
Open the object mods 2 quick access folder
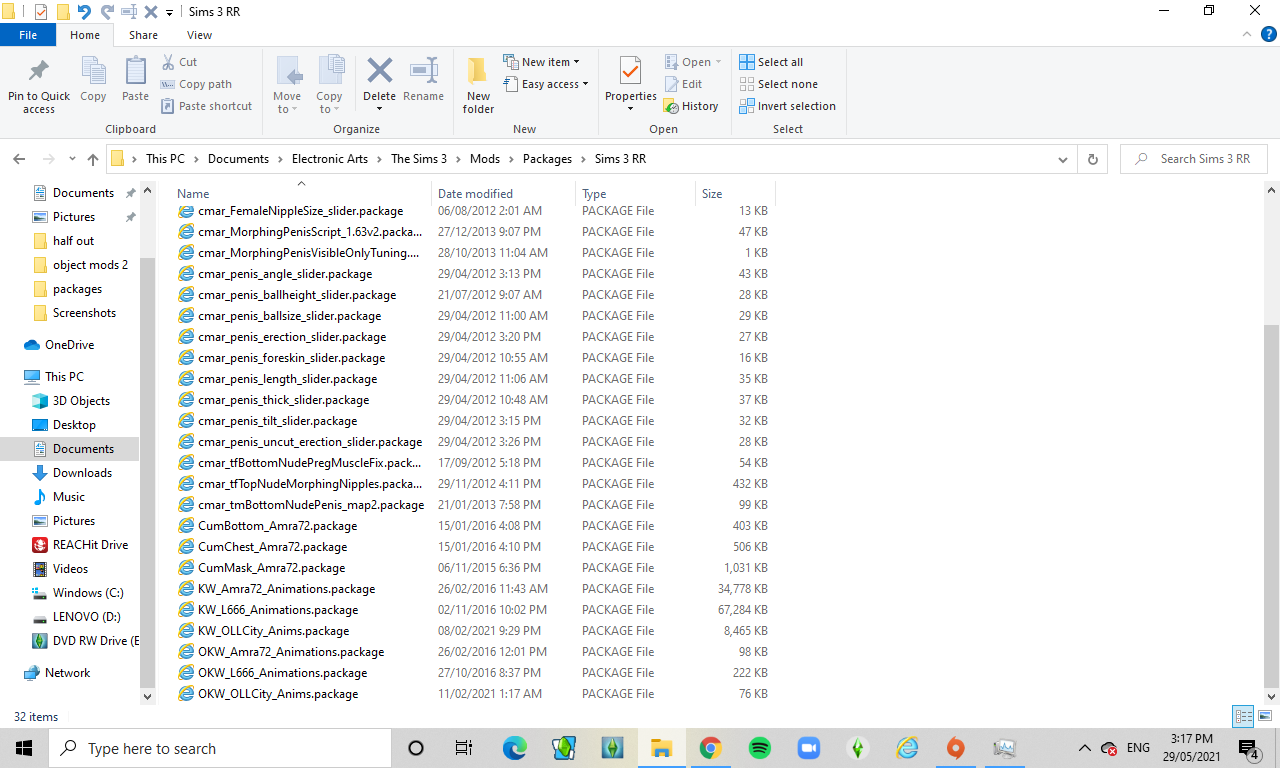click(90, 265)
